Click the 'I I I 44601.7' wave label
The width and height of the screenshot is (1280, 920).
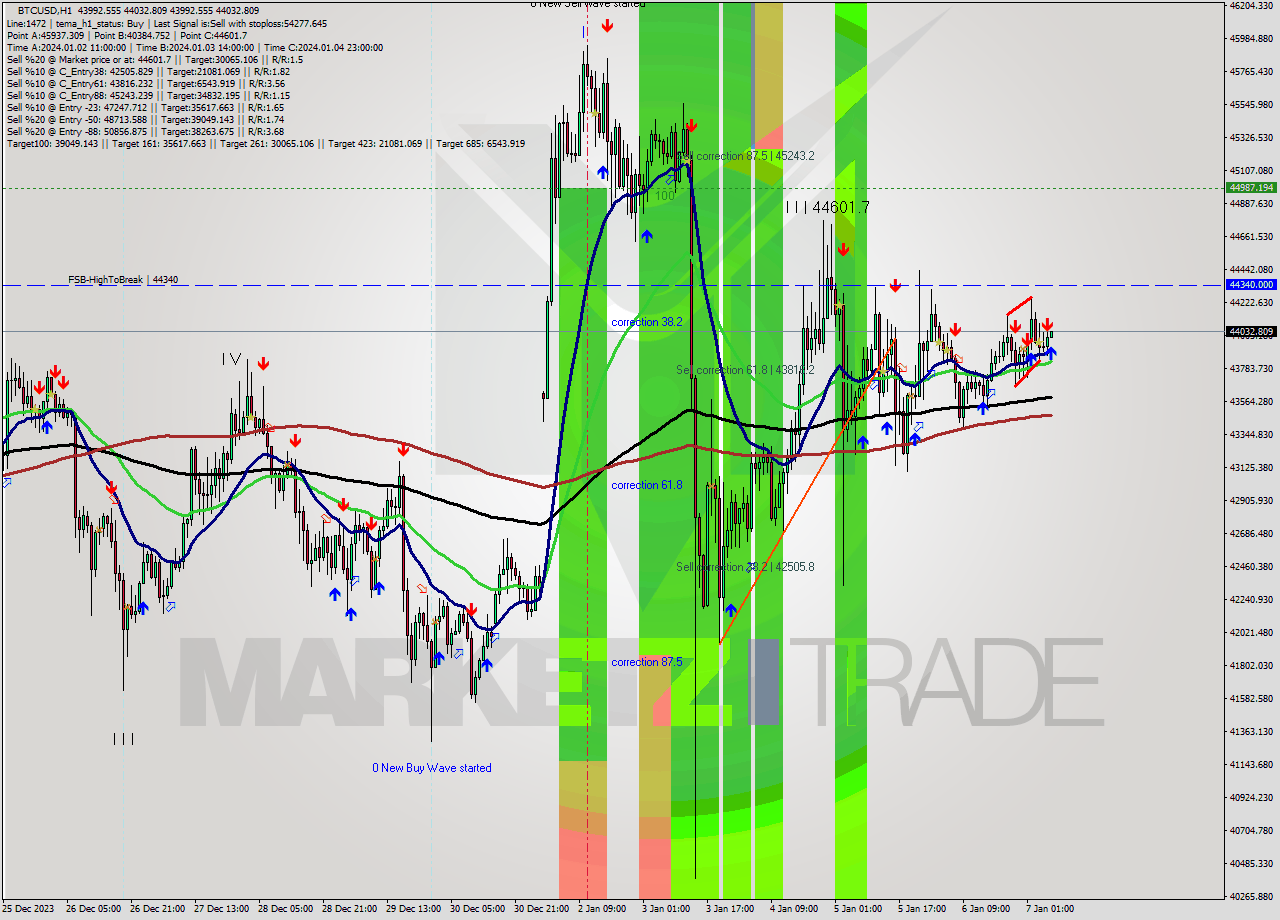(x=827, y=207)
